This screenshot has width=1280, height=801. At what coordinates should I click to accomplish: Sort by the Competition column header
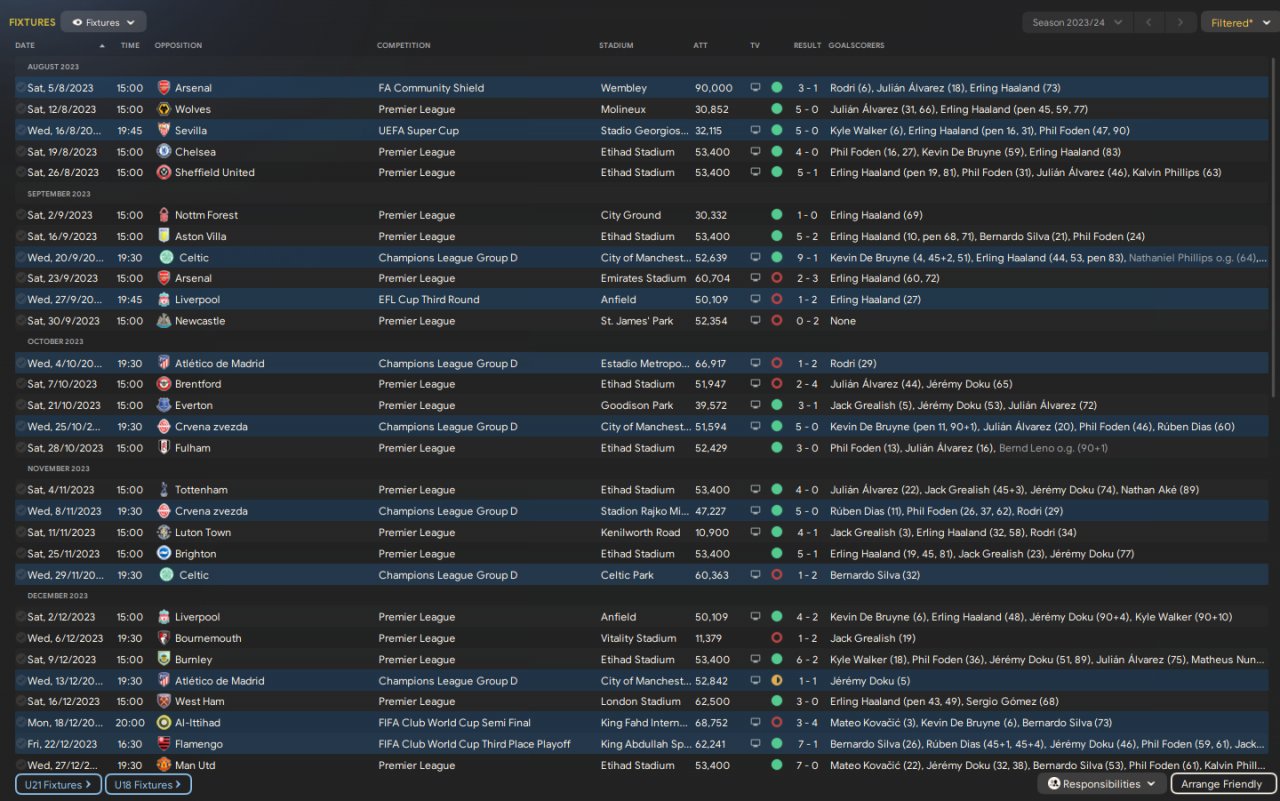point(404,45)
